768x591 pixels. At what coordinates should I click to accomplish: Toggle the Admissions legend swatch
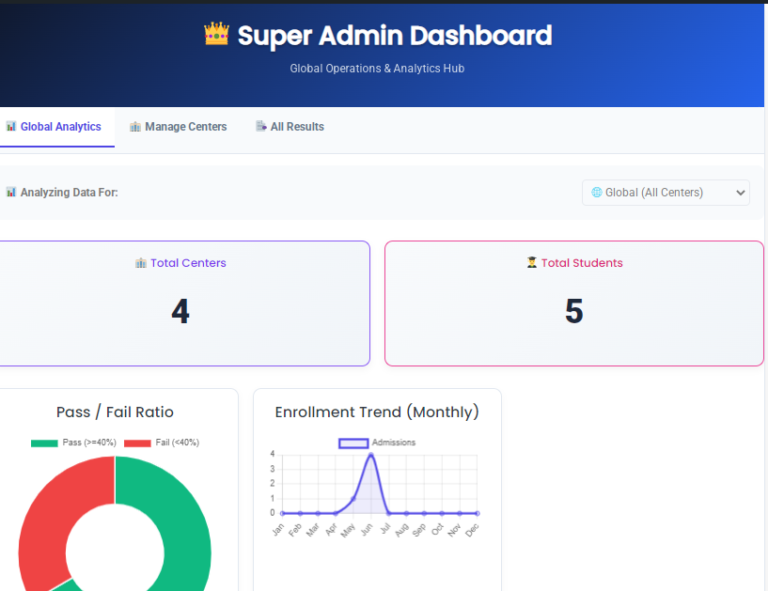[x=353, y=443]
